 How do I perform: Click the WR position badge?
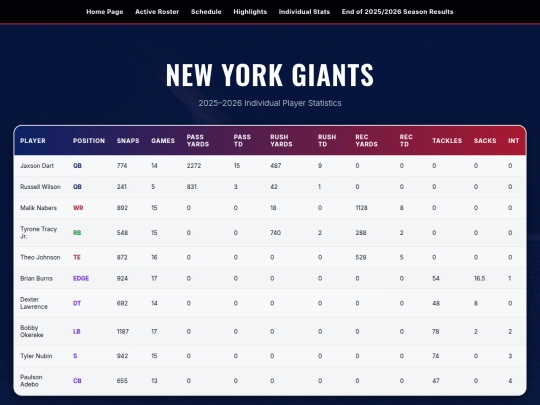click(78, 208)
